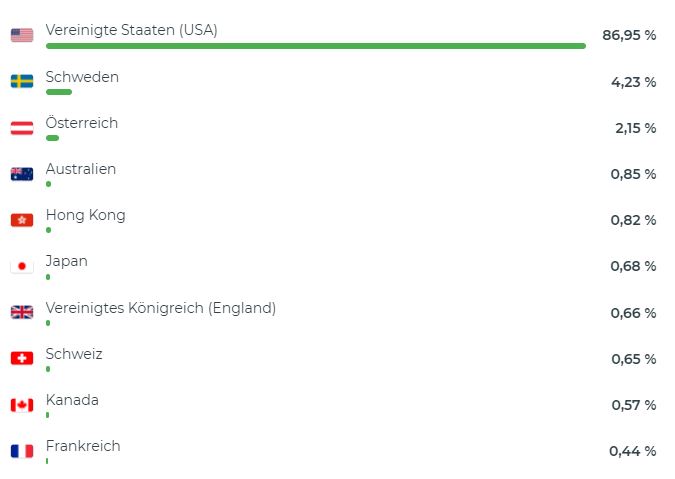Click the Österreich country label

82,122
